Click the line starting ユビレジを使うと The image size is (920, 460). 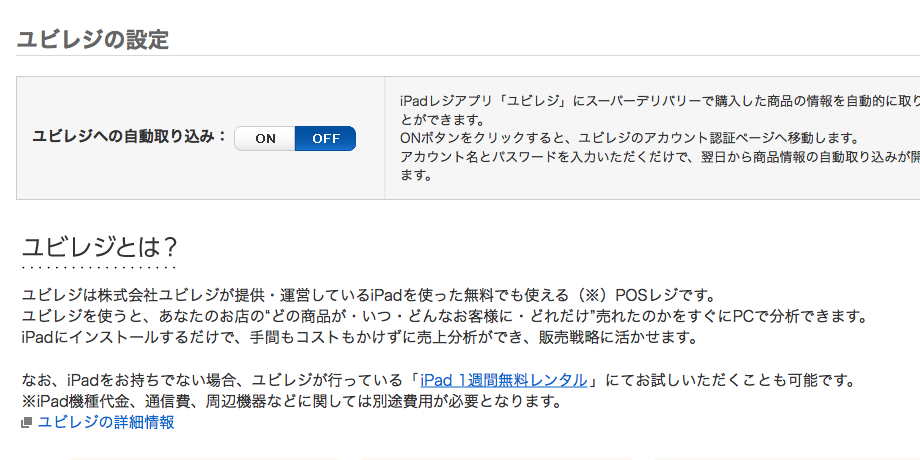click(444, 317)
